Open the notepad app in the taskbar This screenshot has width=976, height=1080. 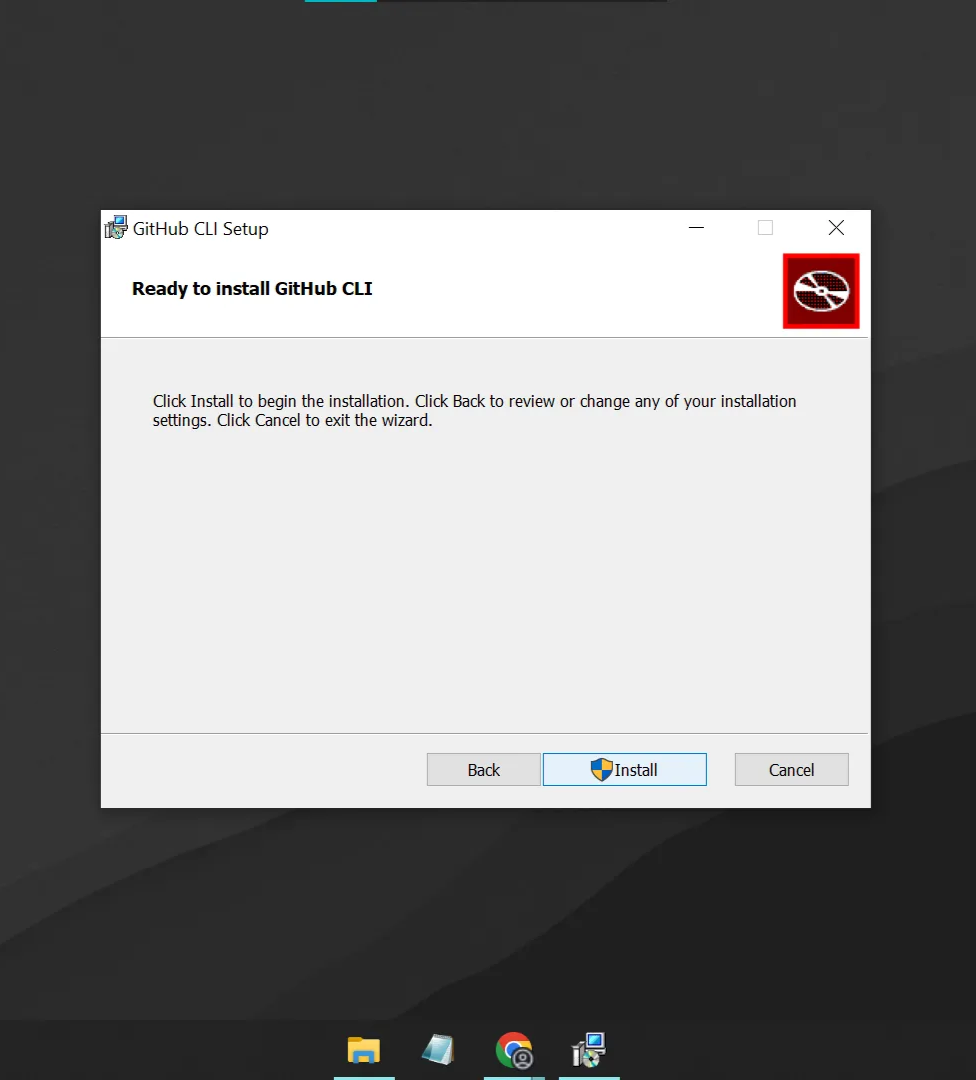point(438,1050)
